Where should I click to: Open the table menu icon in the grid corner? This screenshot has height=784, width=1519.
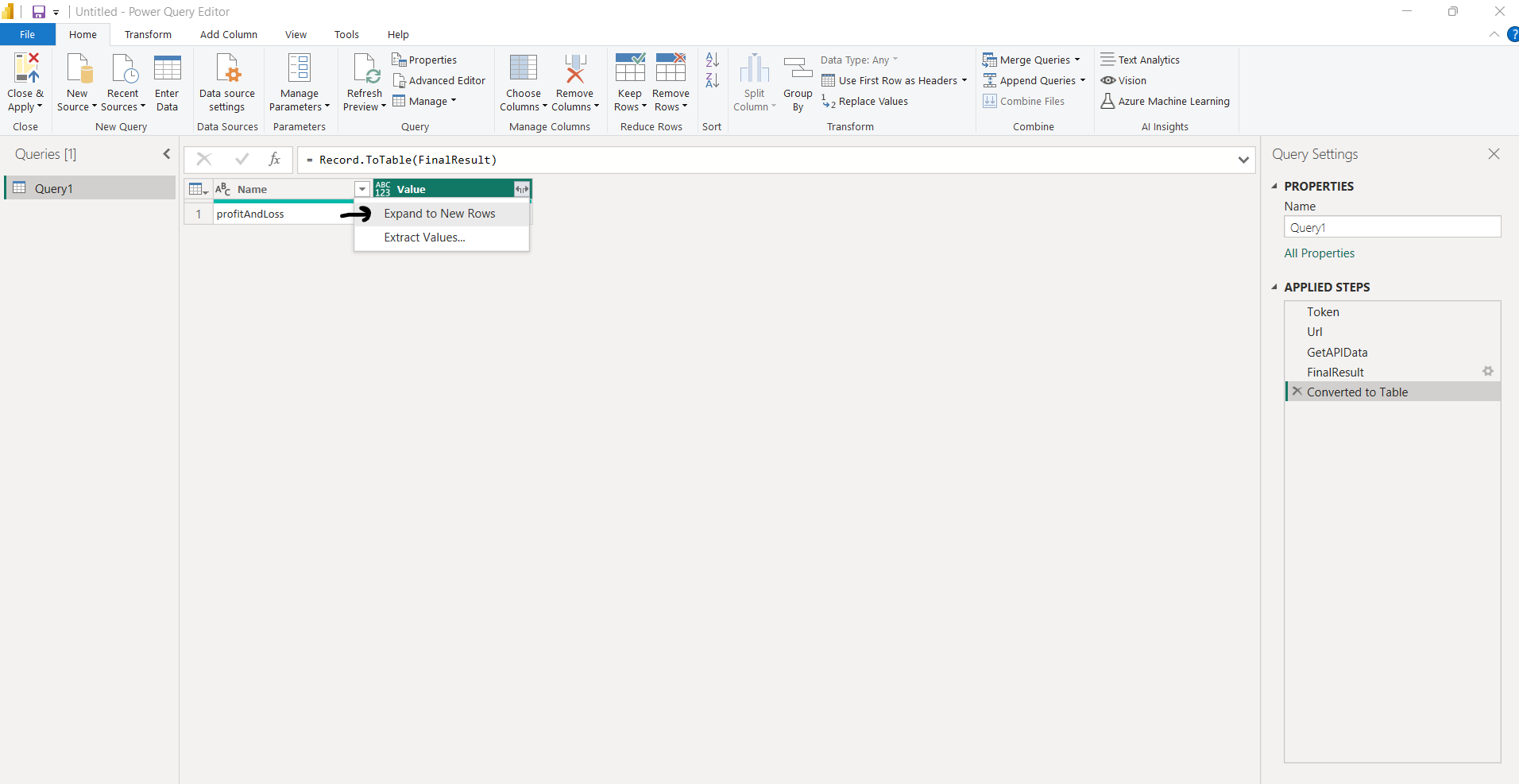click(199, 189)
